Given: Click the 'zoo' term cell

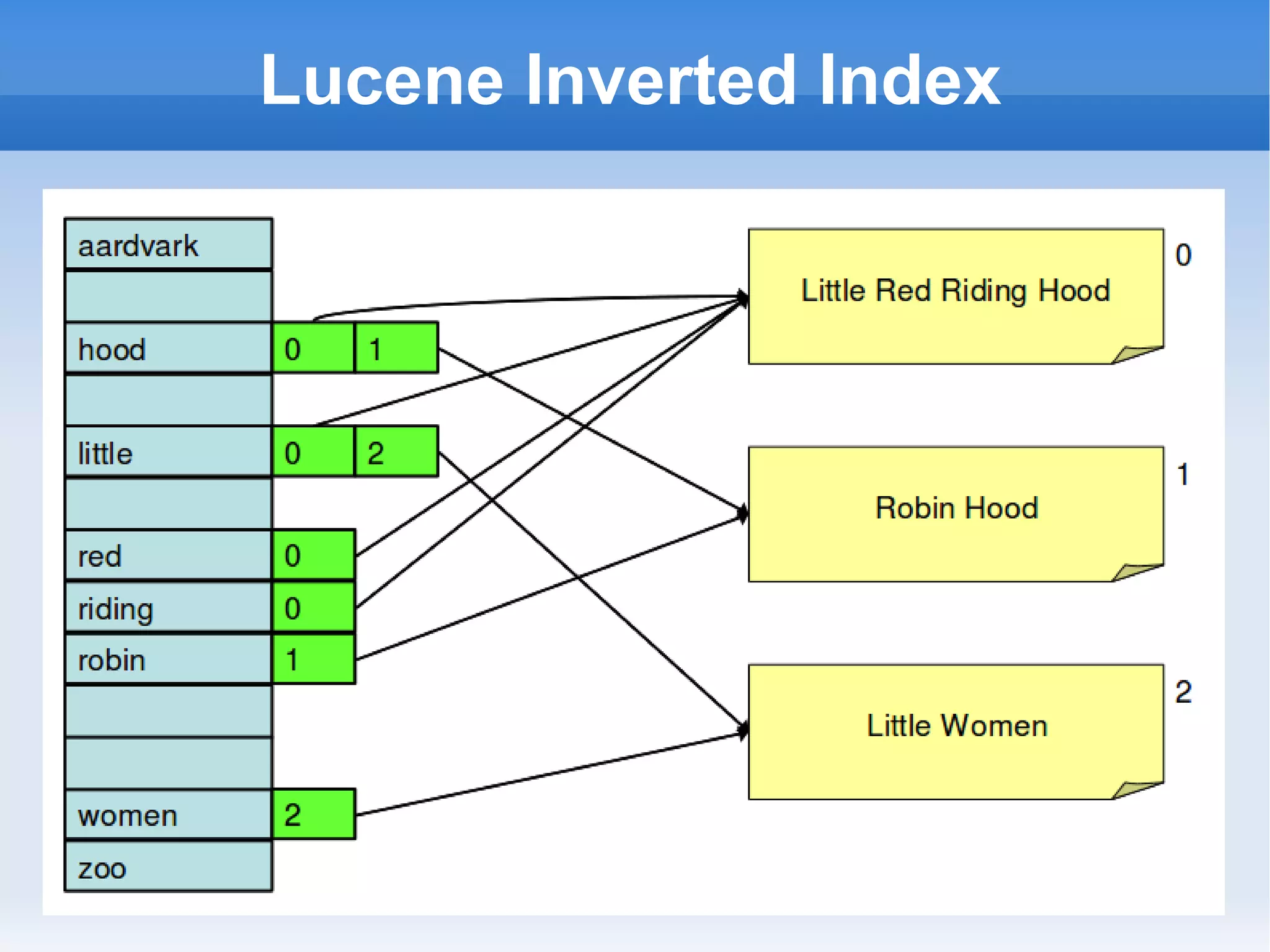Looking at the screenshot, I should click(x=168, y=867).
